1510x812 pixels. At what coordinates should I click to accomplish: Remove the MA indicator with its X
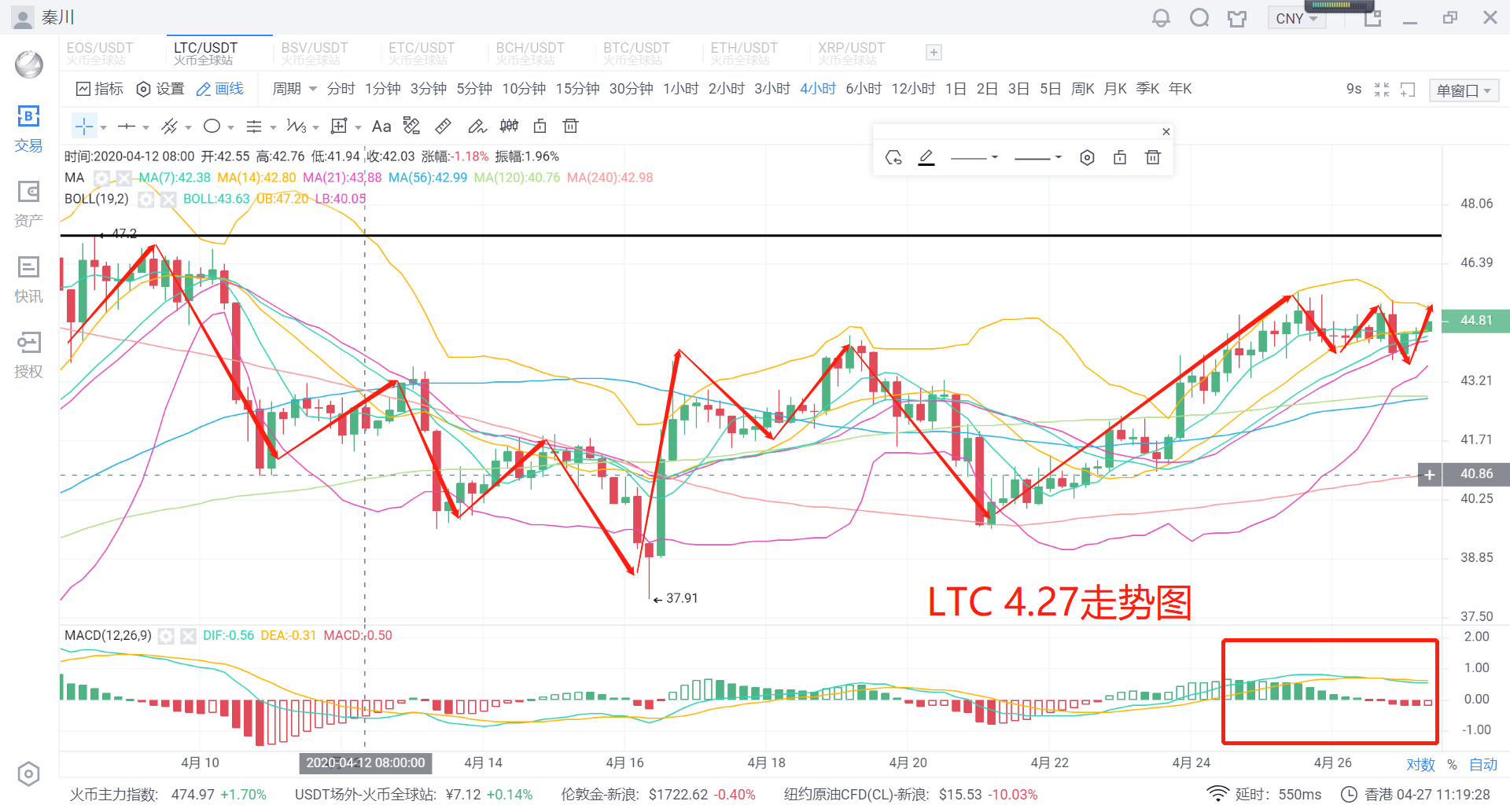point(123,178)
